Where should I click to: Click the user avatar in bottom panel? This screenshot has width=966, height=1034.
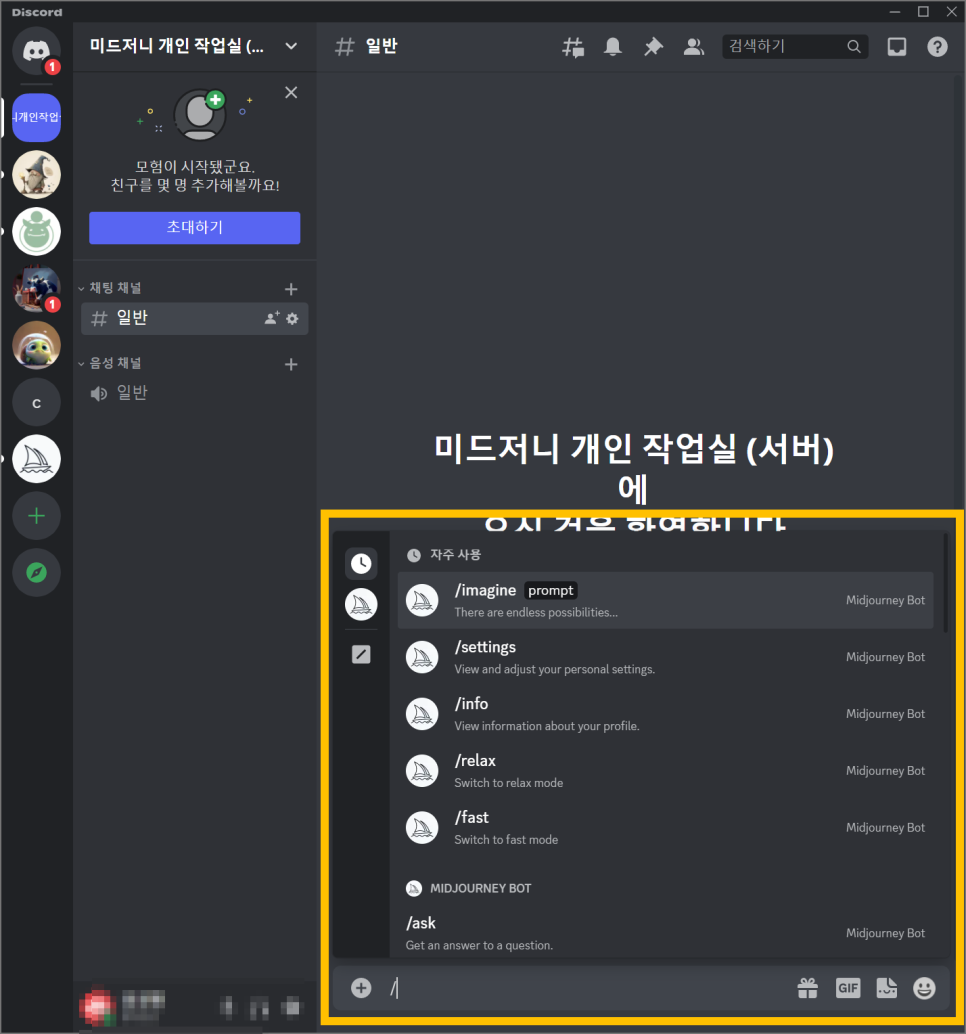(x=97, y=1007)
